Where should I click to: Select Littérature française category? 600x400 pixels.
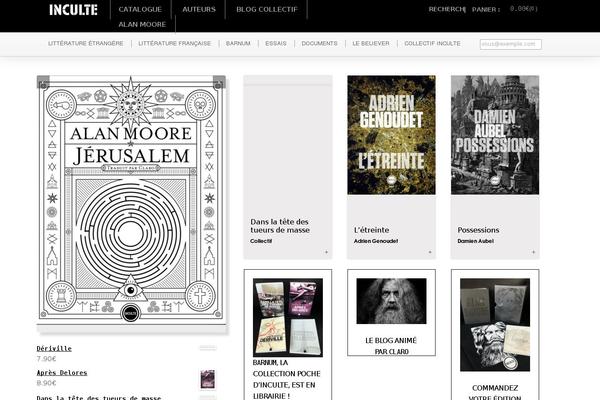pos(174,44)
